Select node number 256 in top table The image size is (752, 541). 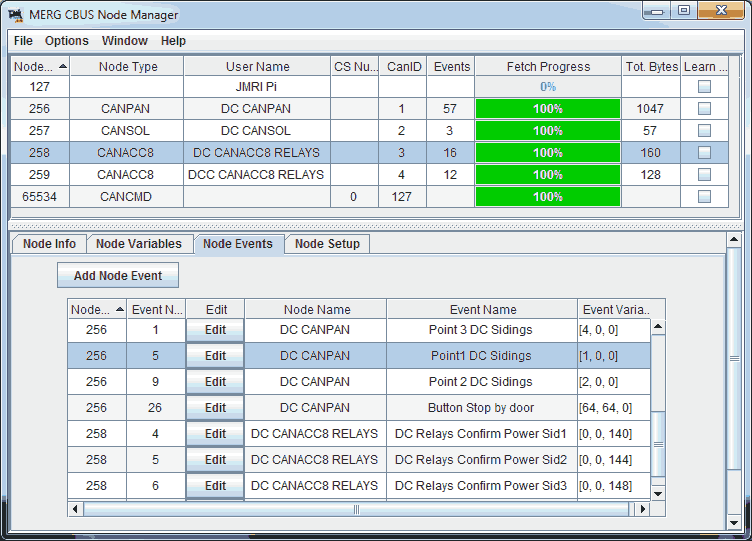[x=40, y=109]
